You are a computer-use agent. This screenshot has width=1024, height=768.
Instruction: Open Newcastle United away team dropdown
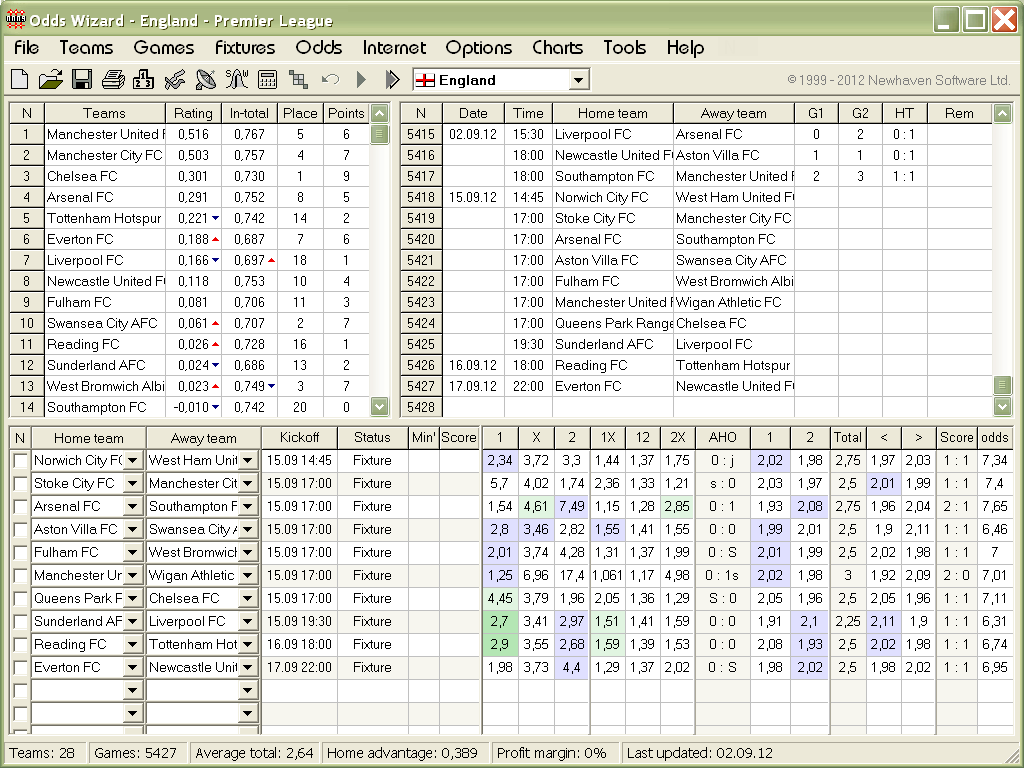(x=248, y=668)
